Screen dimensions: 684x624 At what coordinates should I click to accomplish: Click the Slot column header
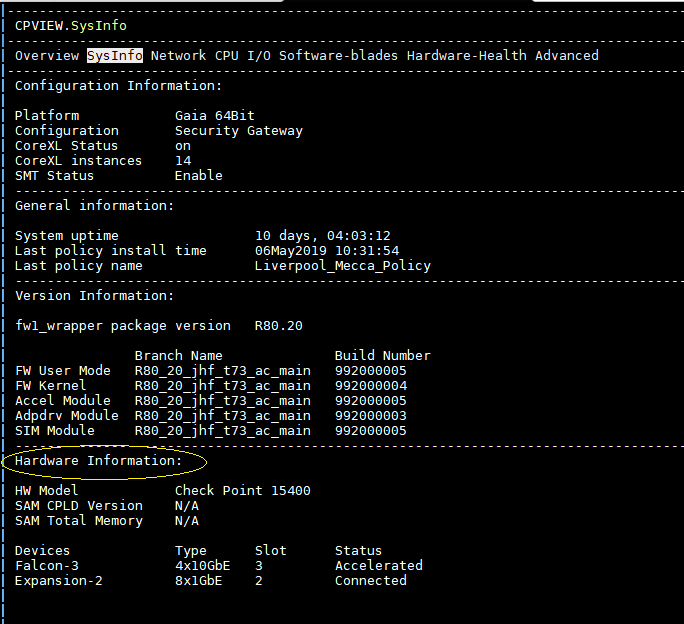270,551
